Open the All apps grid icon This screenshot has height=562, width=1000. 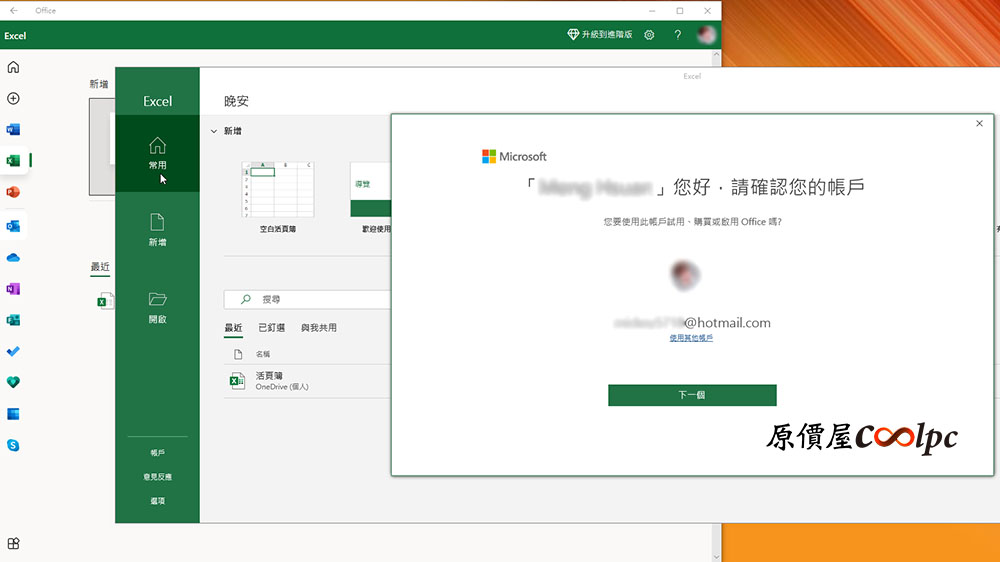[13, 544]
